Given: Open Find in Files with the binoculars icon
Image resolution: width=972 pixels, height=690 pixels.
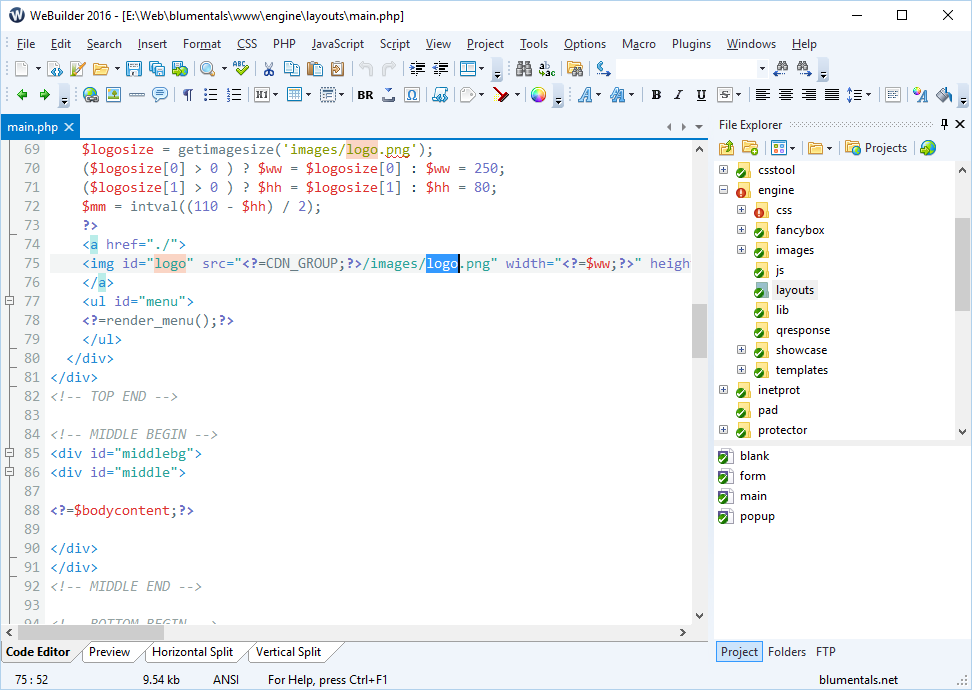Looking at the screenshot, I should click(x=523, y=68).
